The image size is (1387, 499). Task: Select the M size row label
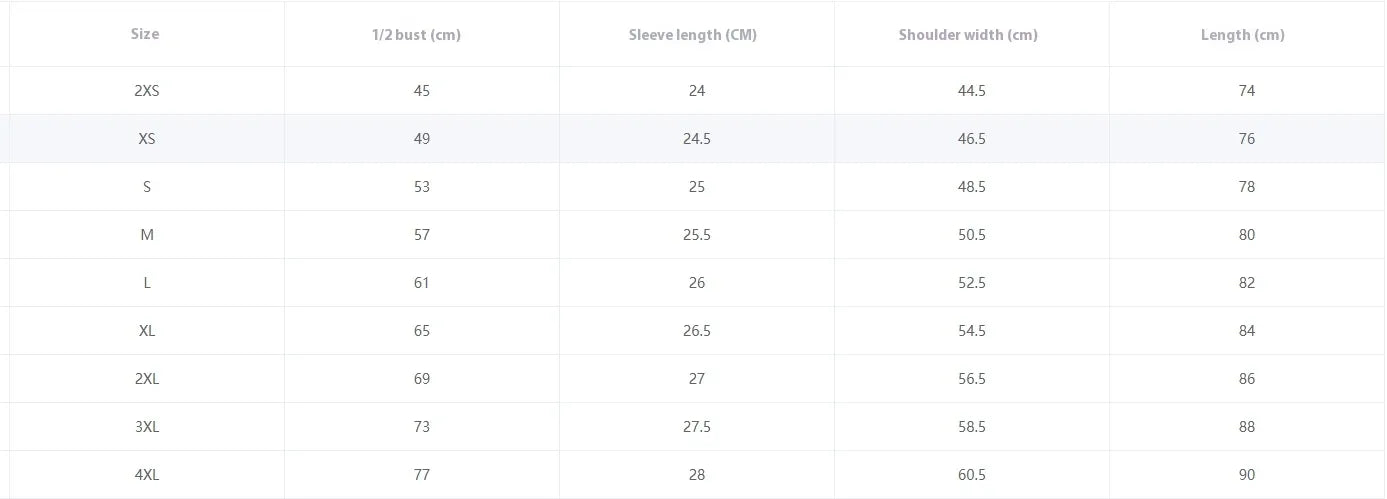[147, 235]
